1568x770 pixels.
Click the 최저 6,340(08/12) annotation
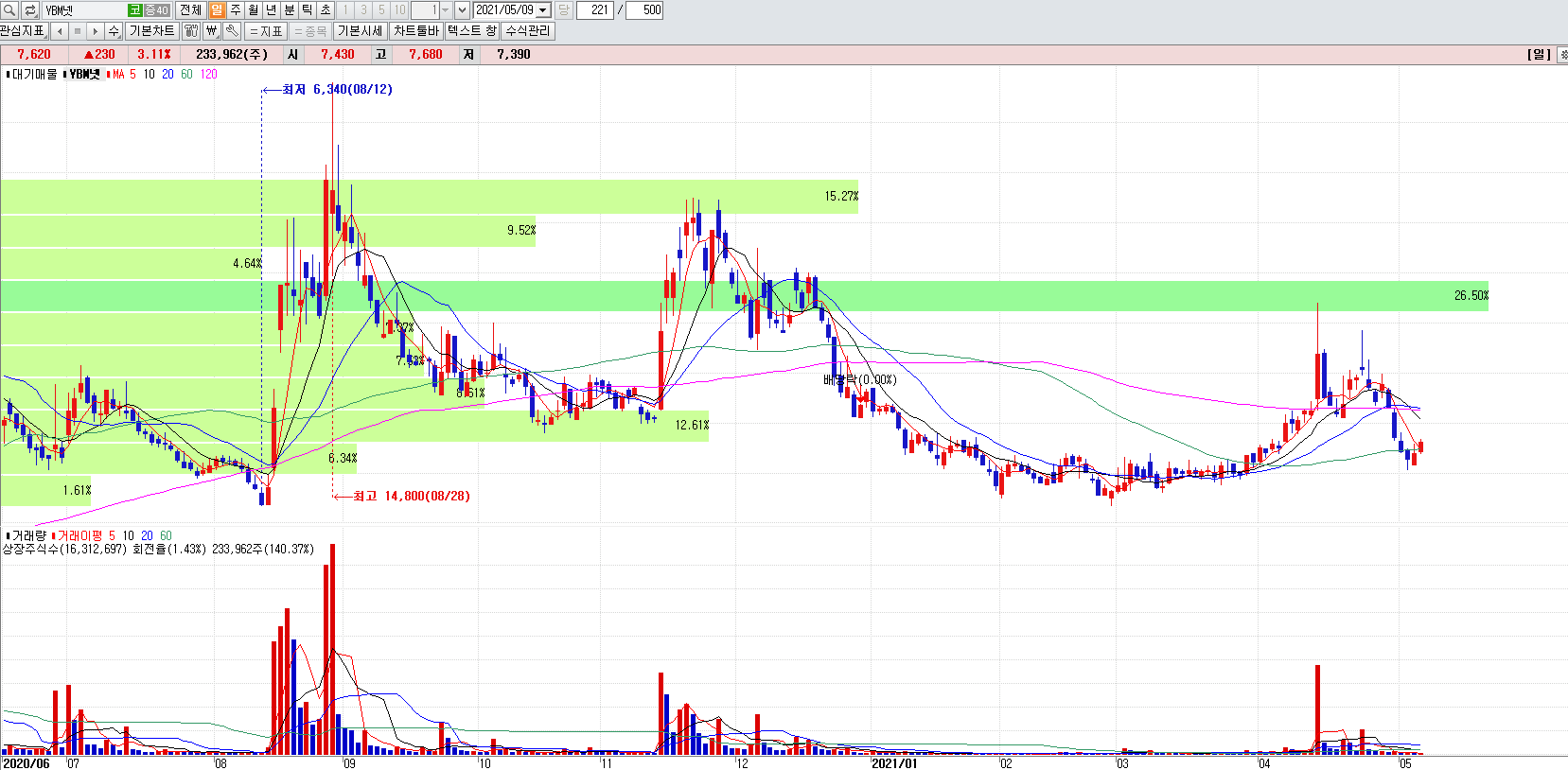pyautogui.click(x=337, y=89)
